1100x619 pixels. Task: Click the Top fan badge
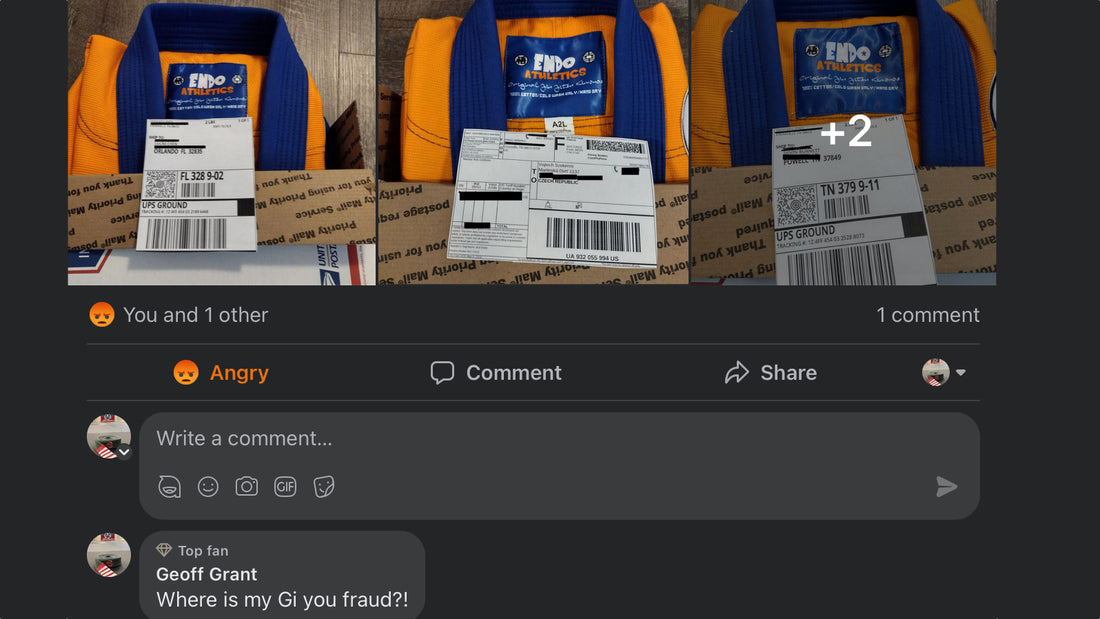tap(192, 551)
